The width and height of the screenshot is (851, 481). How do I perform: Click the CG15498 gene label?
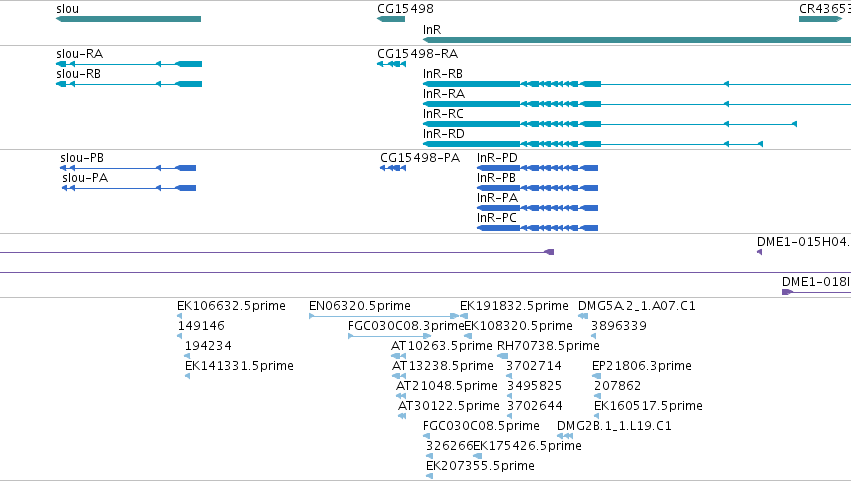pyautogui.click(x=405, y=9)
